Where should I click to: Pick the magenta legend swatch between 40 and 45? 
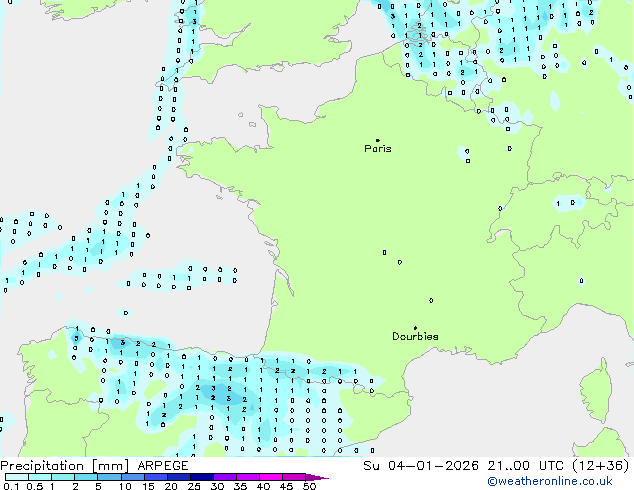[x=271, y=477]
